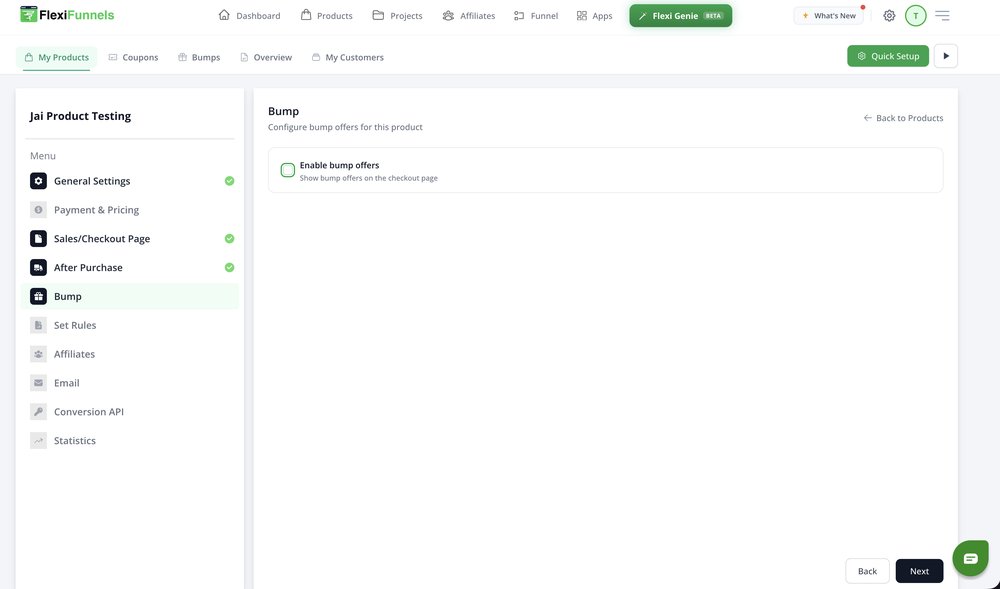Open Conversion API section
The height and width of the screenshot is (589, 1000).
coord(130,412)
